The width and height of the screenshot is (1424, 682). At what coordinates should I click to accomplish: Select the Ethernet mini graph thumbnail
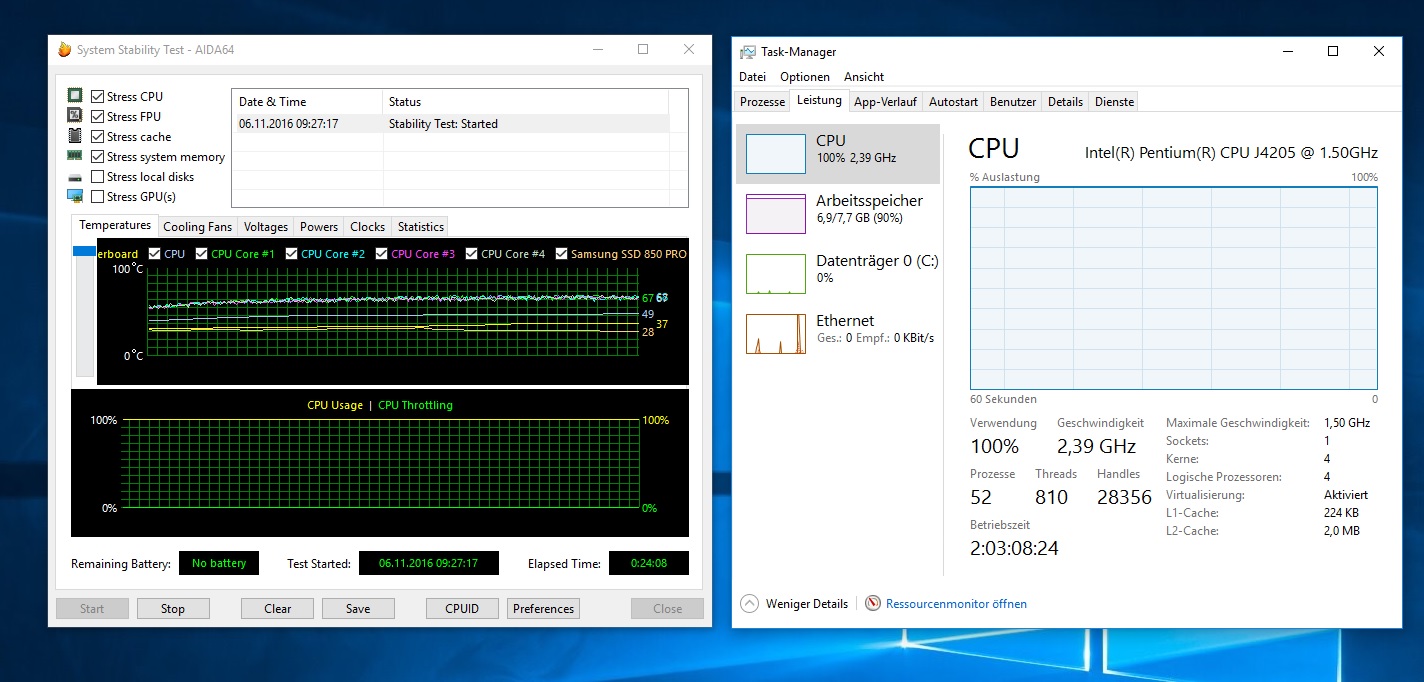[776, 334]
